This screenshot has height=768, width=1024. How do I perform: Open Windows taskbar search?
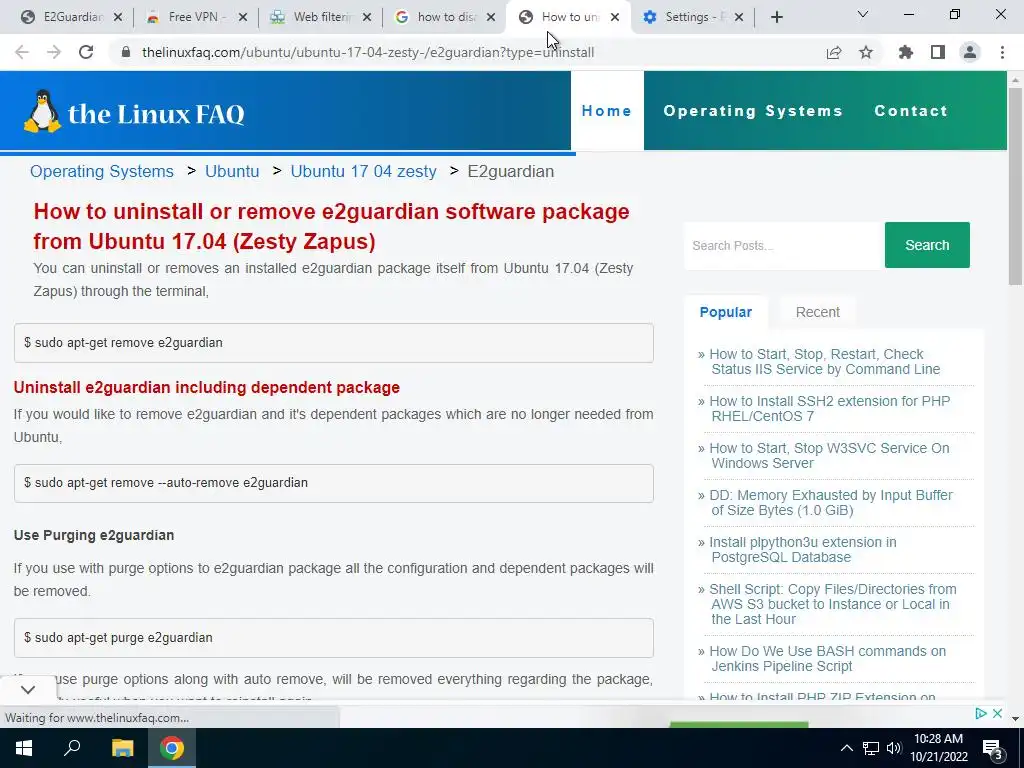72,748
